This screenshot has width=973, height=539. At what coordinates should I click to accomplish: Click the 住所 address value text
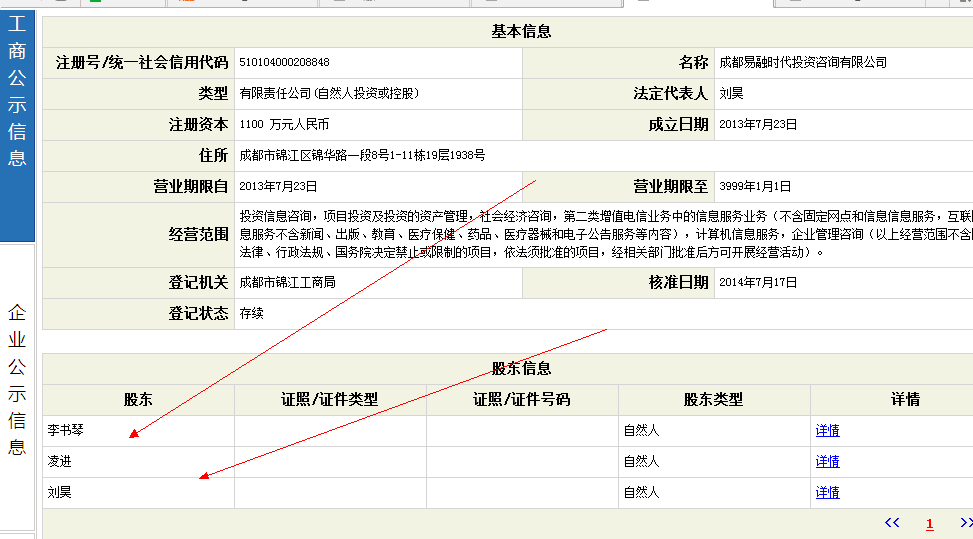coord(362,156)
